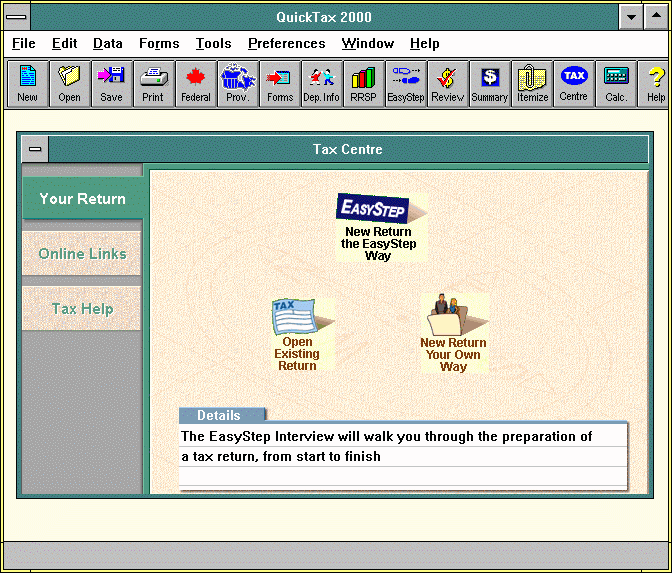
Task: Open the Tax Centre control menu box
Action: [x=35, y=149]
